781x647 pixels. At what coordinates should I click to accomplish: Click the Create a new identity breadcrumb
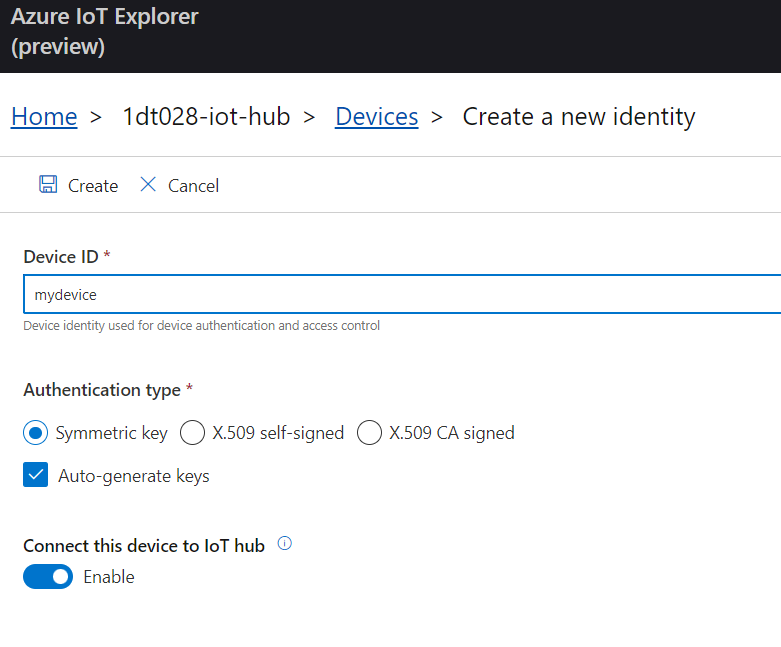tap(578, 117)
